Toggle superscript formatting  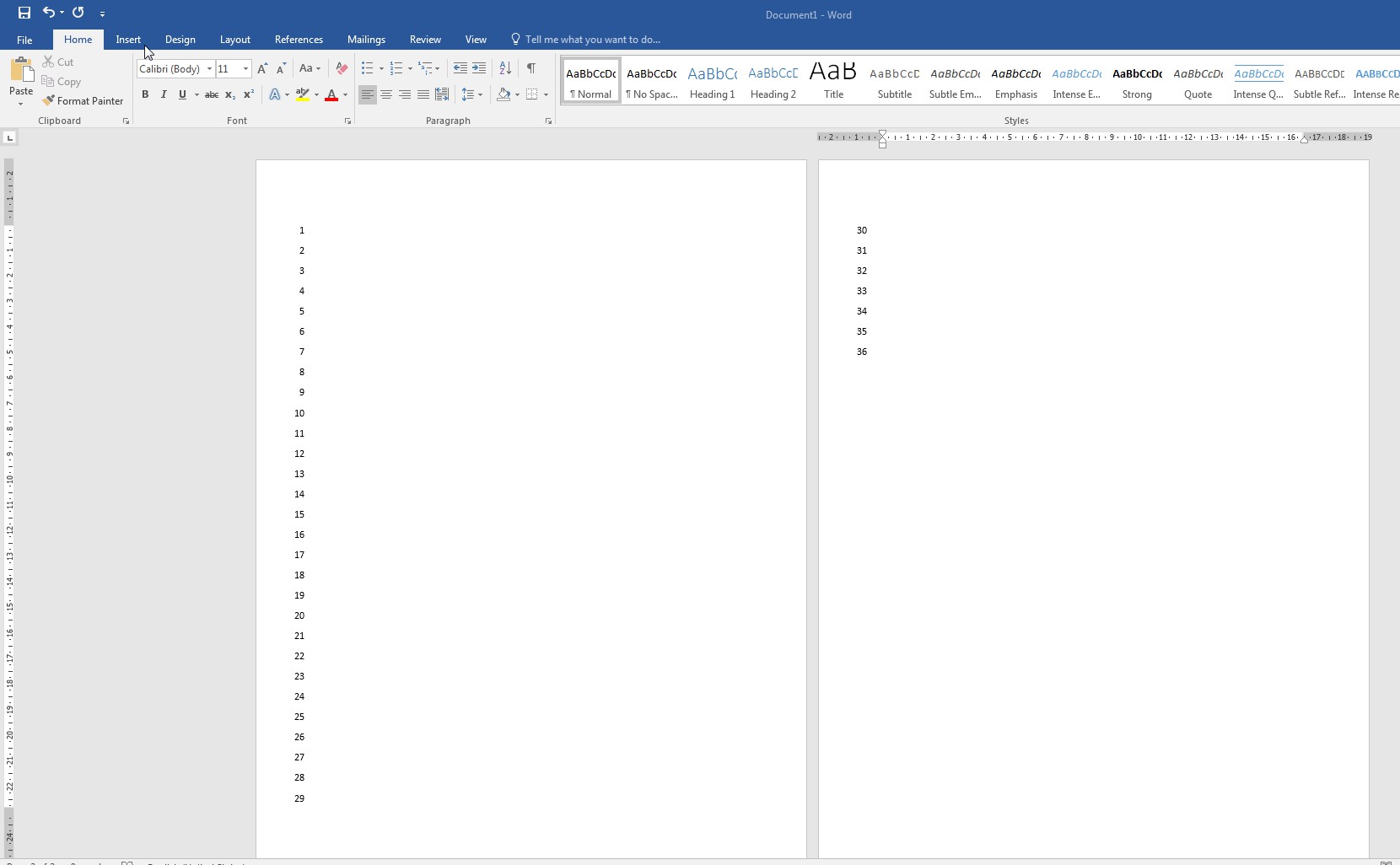point(249,94)
